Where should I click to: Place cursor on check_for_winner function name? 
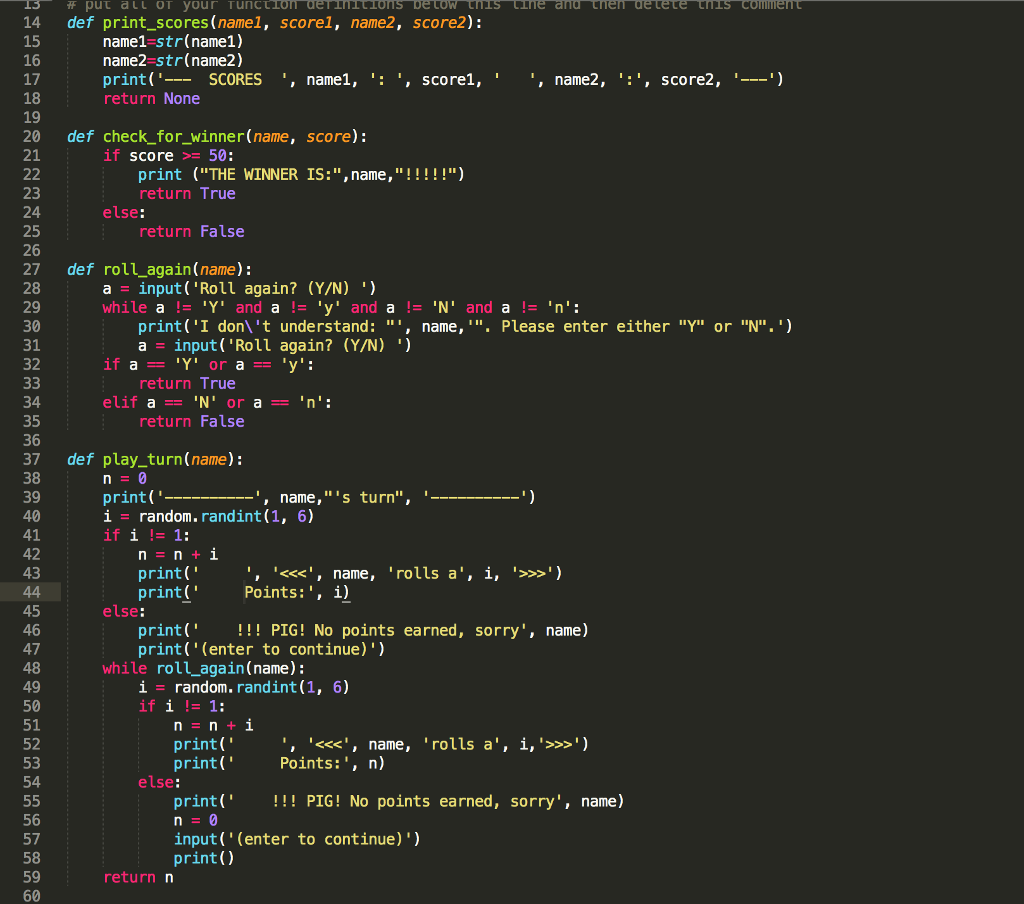point(174,137)
